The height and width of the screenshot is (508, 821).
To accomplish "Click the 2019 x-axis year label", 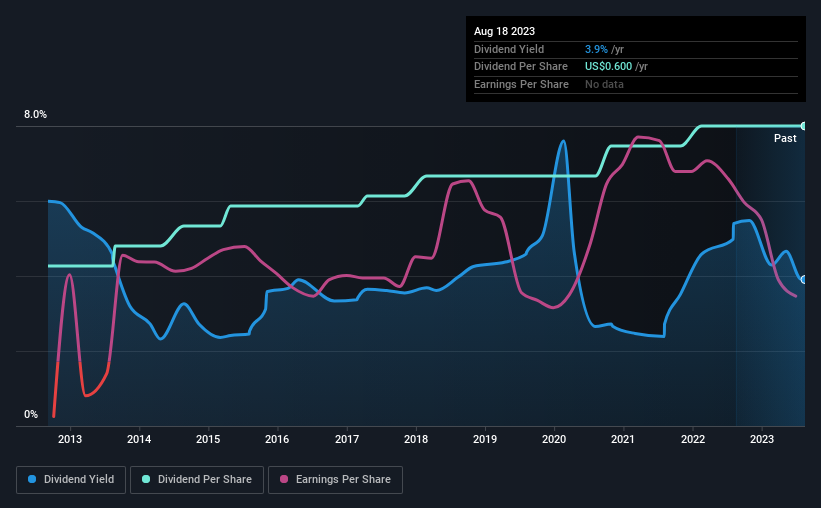I will [x=485, y=439].
